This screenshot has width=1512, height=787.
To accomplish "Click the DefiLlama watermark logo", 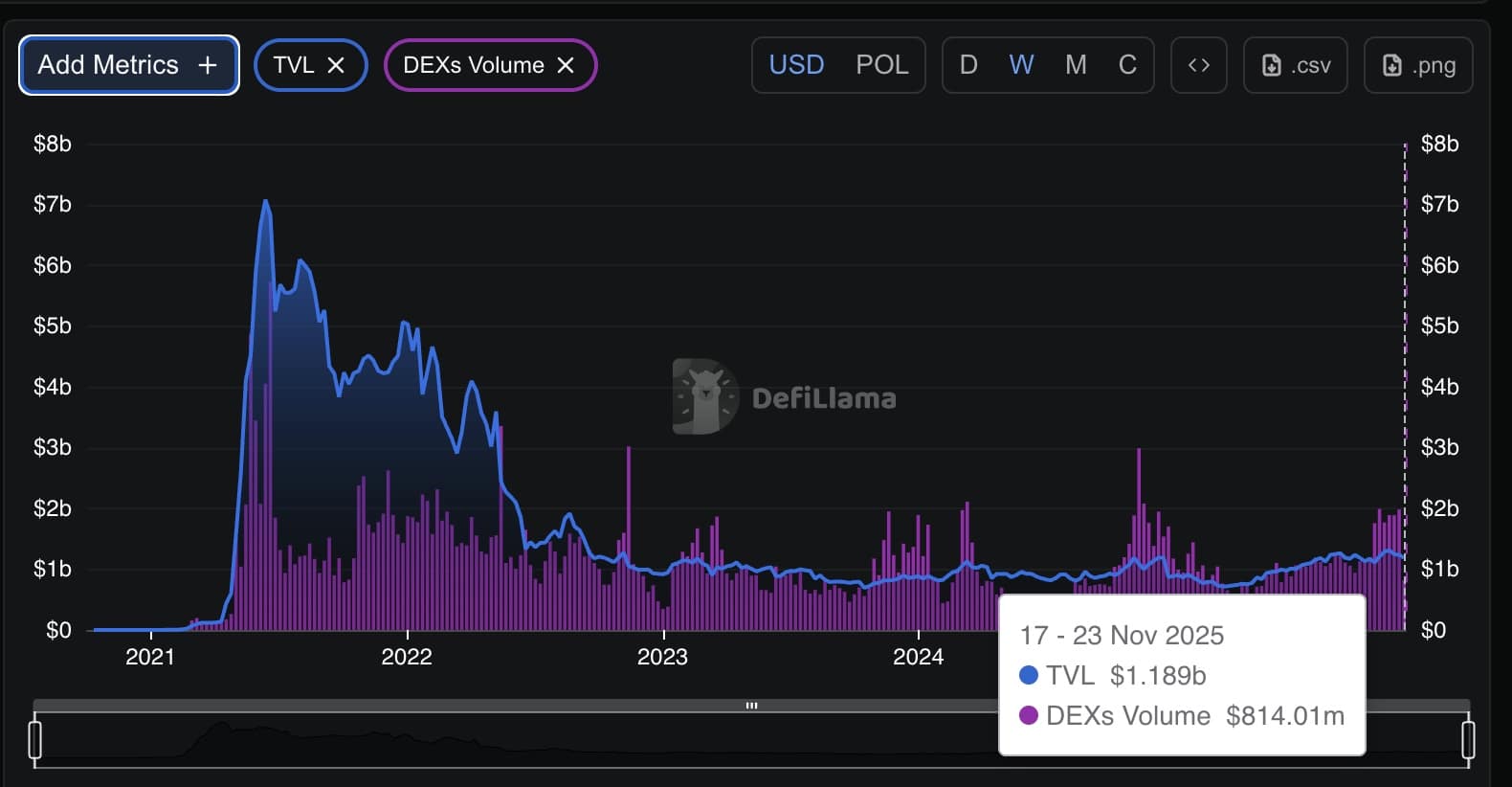I will (x=704, y=396).
